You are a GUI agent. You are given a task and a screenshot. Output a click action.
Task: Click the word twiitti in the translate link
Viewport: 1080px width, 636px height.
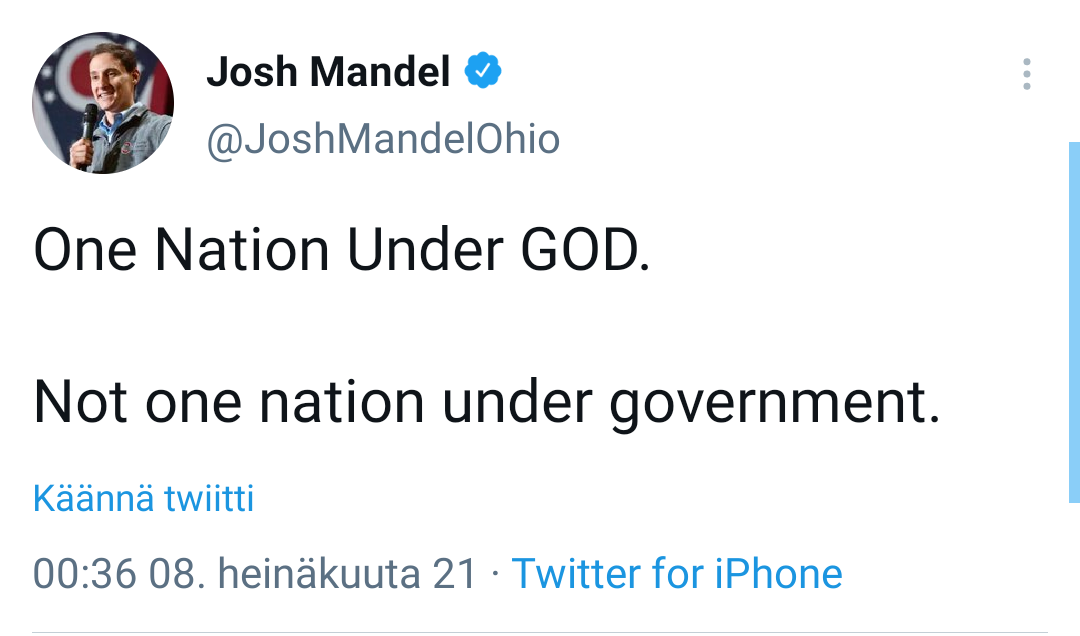pyautogui.click(x=209, y=498)
